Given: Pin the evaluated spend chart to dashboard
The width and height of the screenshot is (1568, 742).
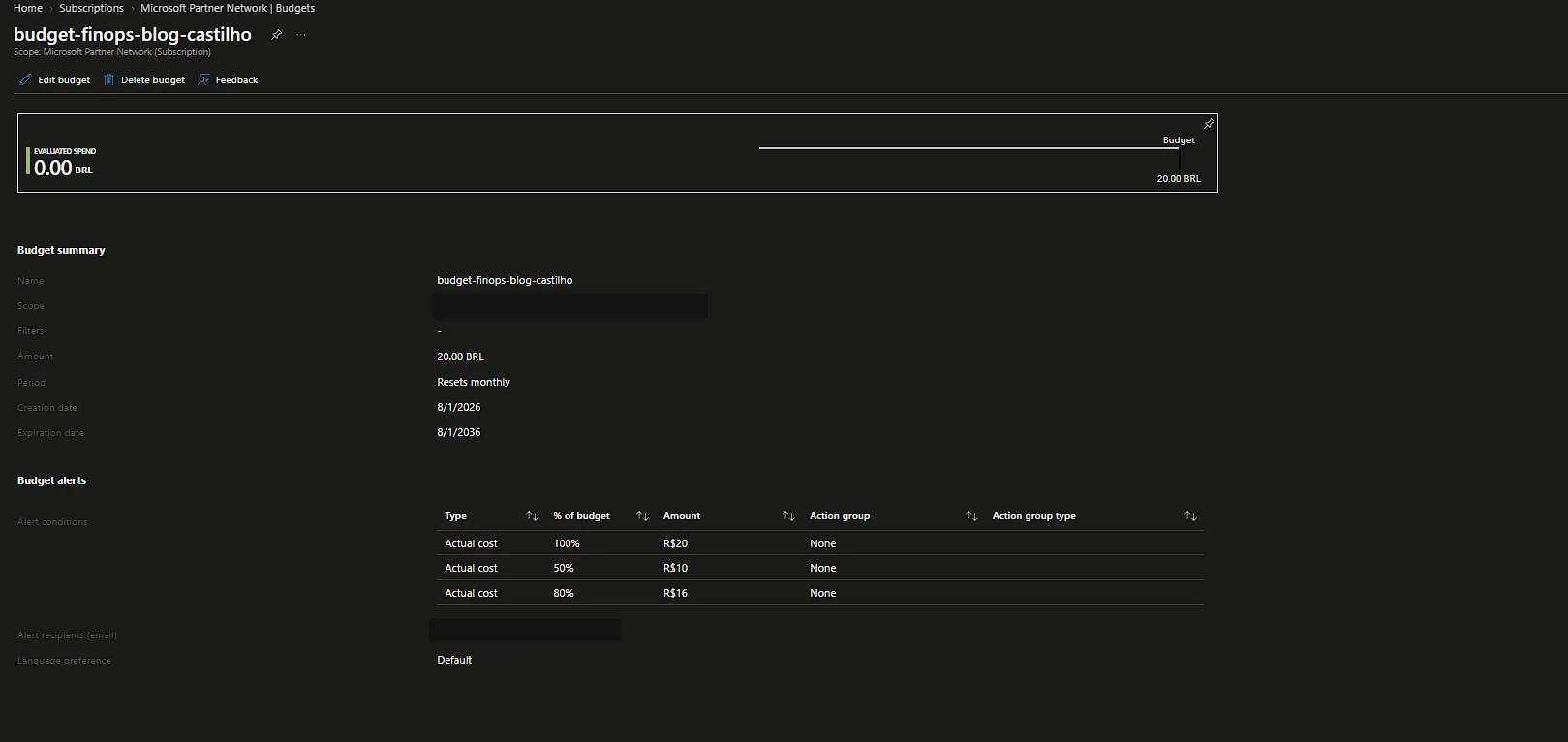Looking at the screenshot, I should [1209, 124].
